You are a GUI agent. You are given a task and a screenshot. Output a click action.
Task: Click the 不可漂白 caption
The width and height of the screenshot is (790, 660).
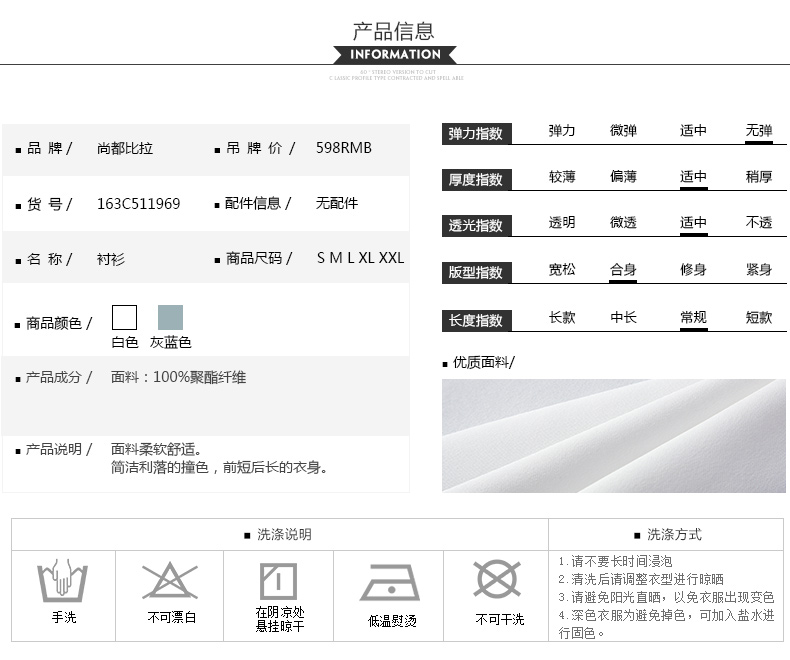(x=172, y=618)
